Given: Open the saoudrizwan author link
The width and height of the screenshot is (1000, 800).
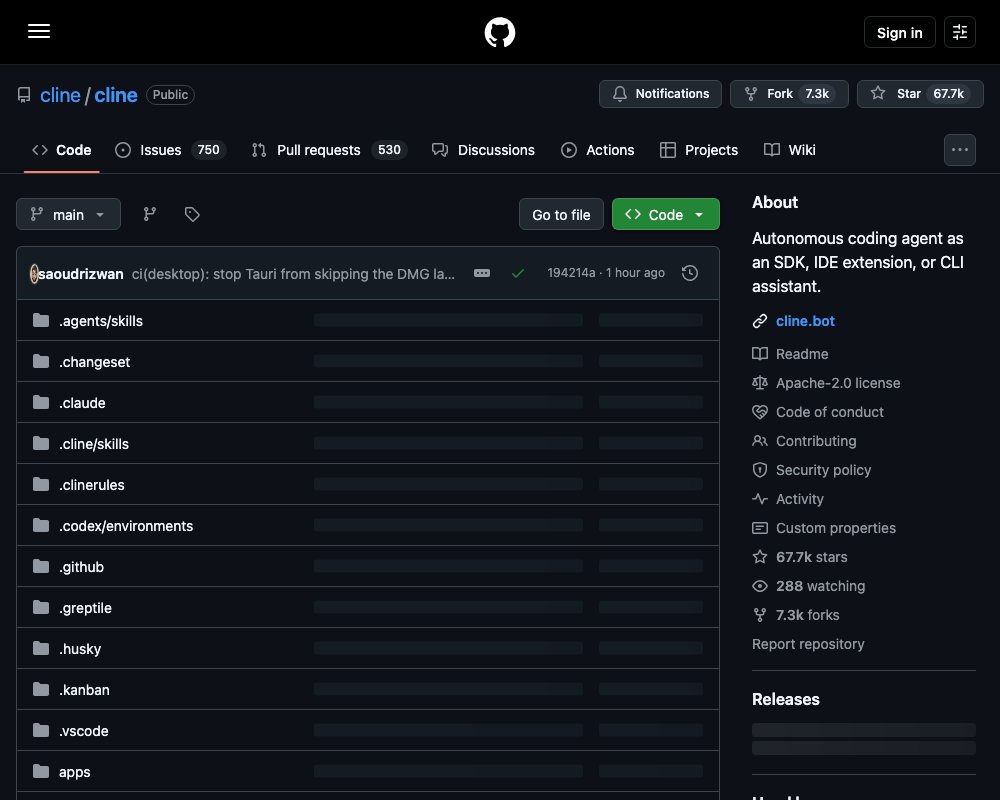Looking at the screenshot, I should 81,274.
